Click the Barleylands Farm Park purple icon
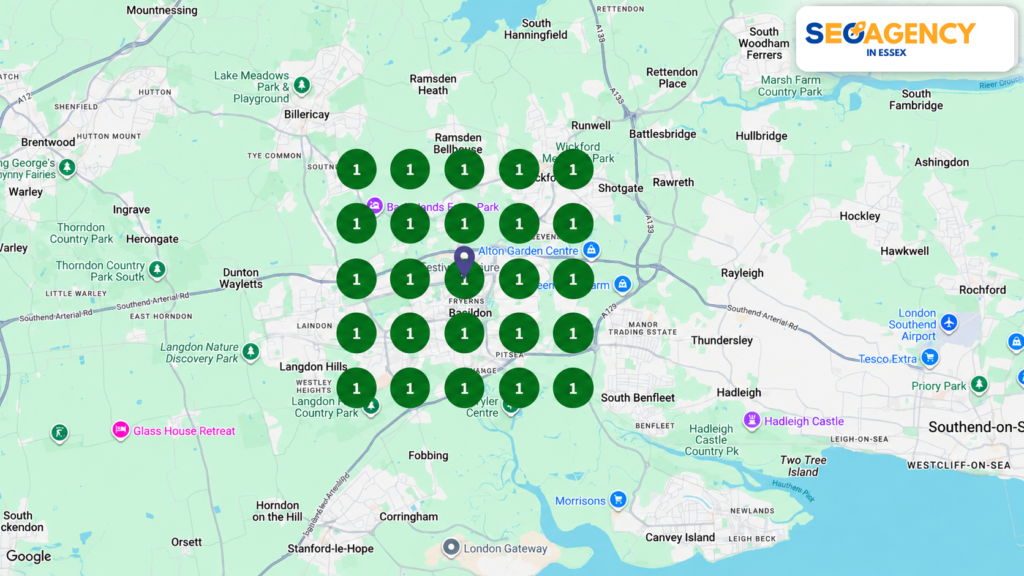Viewport: 1024px width, 576px height. point(375,206)
